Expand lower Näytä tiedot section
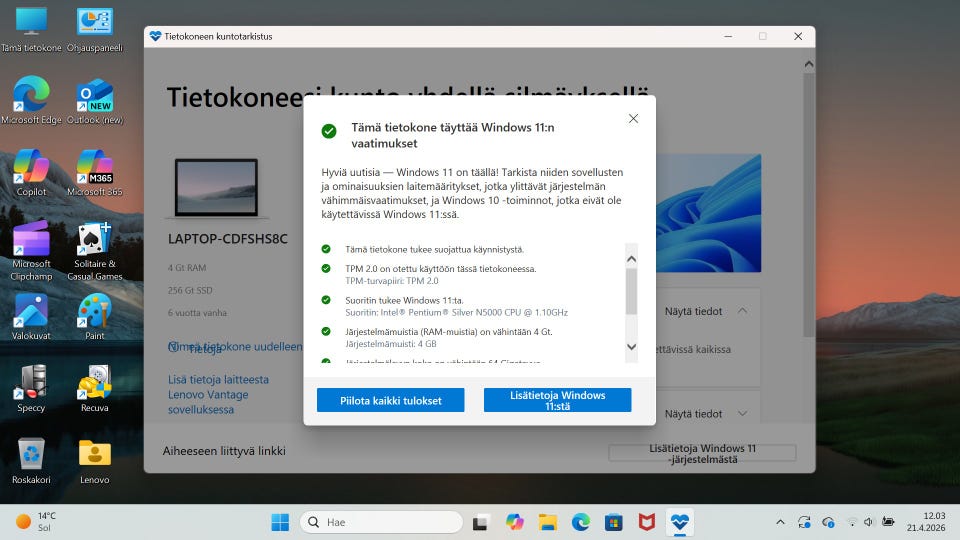The height and width of the screenshot is (540, 960). (706, 414)
